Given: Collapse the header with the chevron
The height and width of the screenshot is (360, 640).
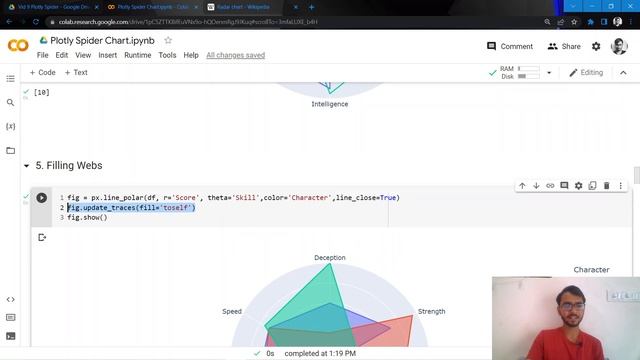Looking at the screenshot, I should point(623,73).
